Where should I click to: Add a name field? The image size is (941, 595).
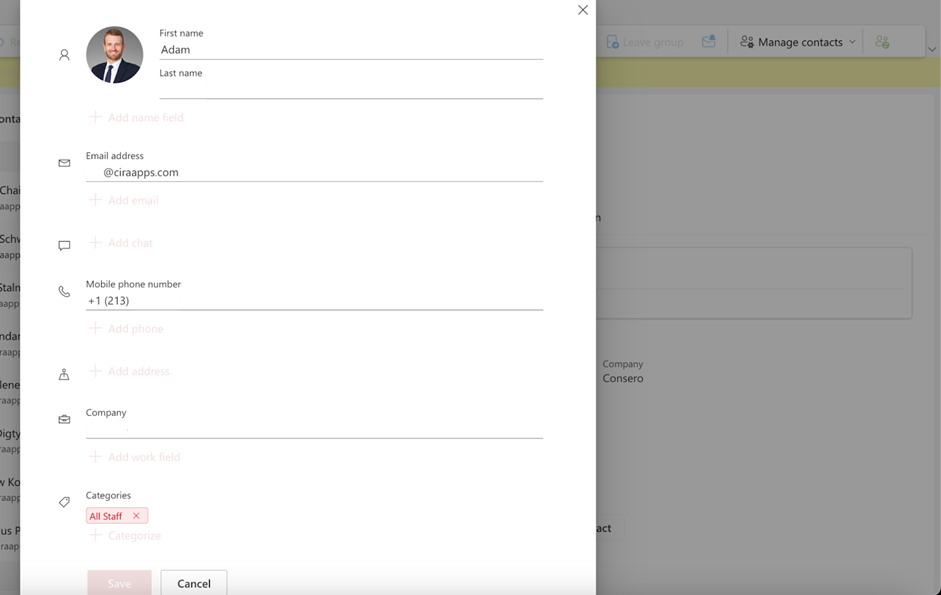click(136, 118)
